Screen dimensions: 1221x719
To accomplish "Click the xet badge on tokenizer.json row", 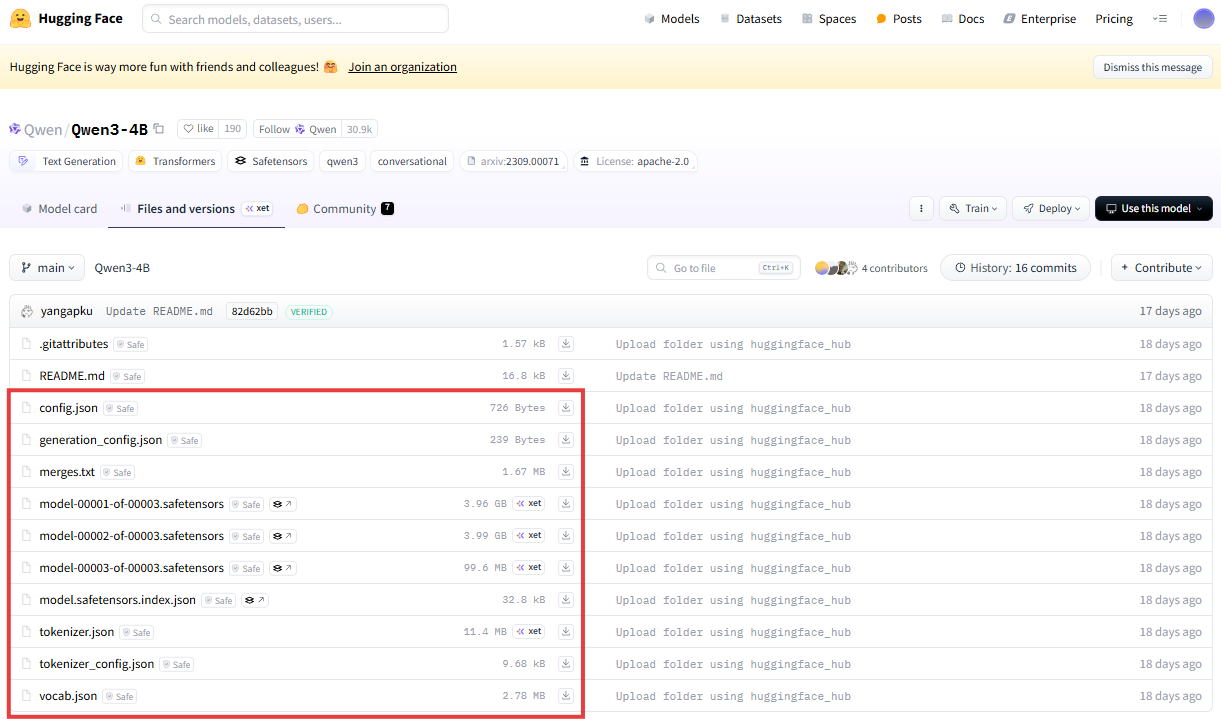I will pos(530,632).
